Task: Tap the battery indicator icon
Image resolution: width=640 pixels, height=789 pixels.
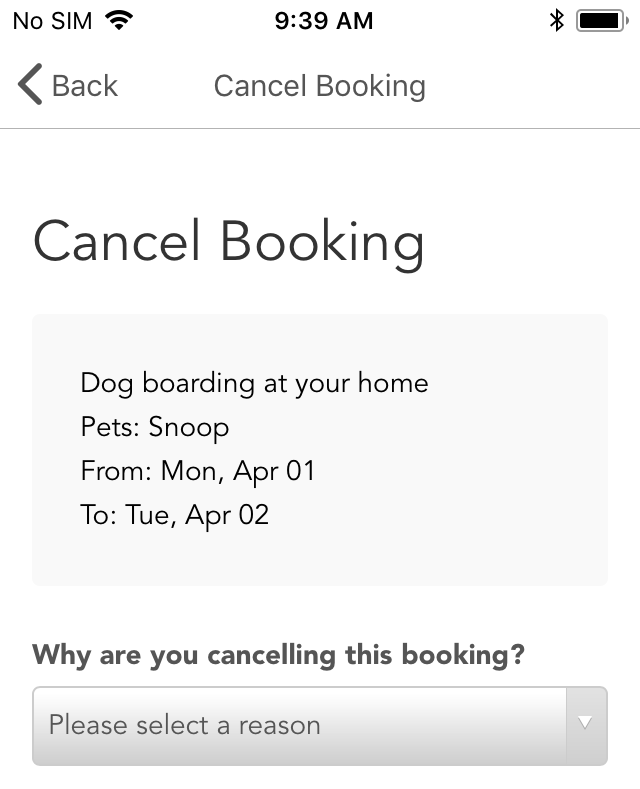Action: [x=602, y=21]
